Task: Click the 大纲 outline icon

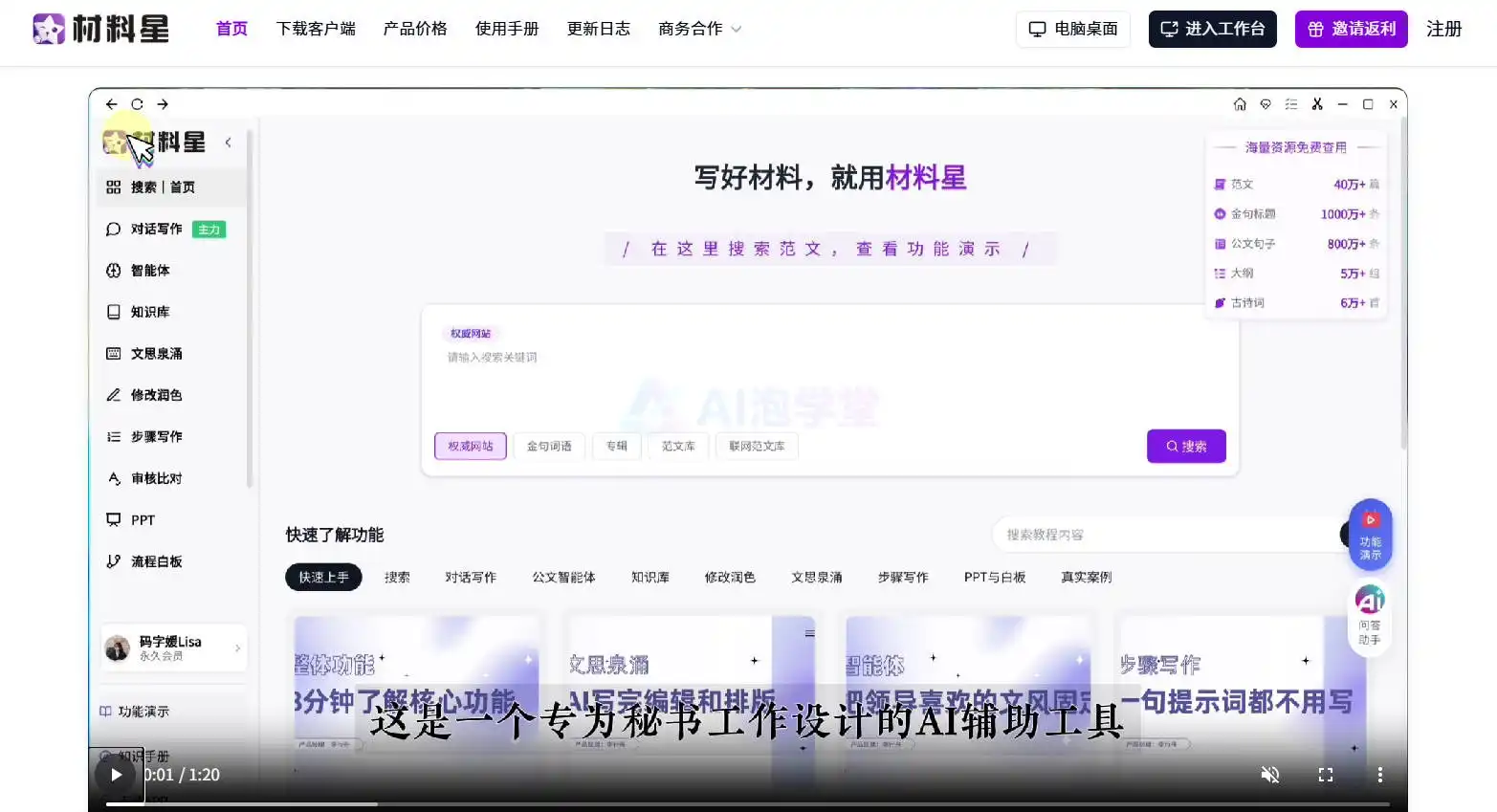Action: 1220,274
